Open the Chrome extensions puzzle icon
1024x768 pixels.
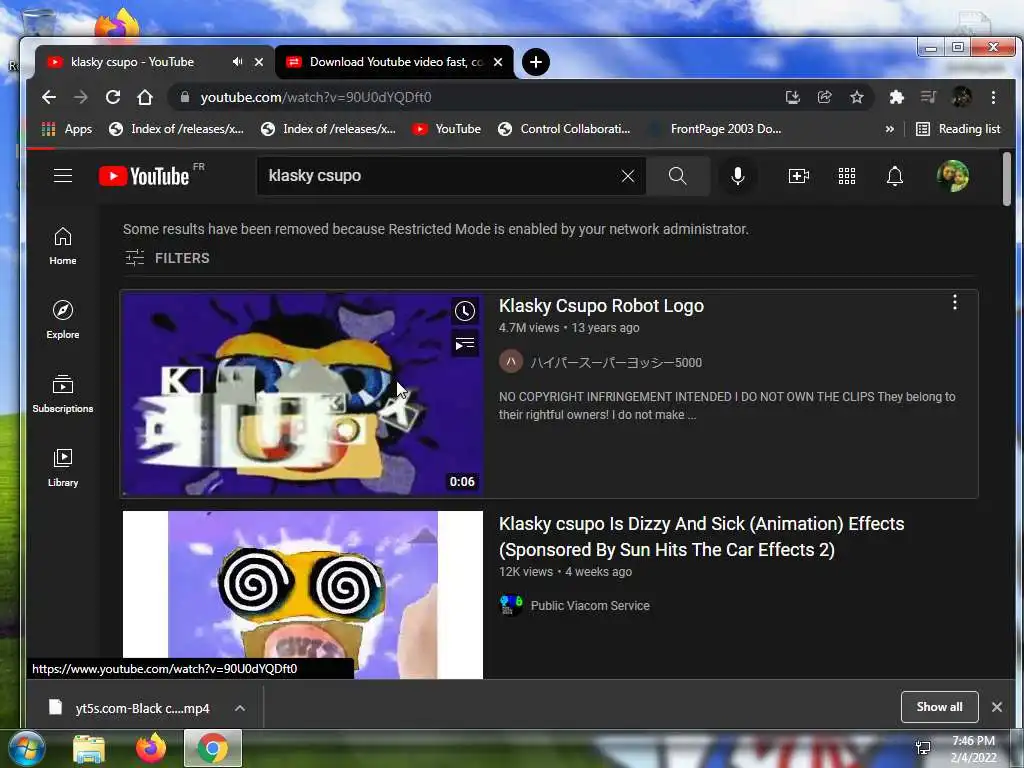tap(896, 97)
